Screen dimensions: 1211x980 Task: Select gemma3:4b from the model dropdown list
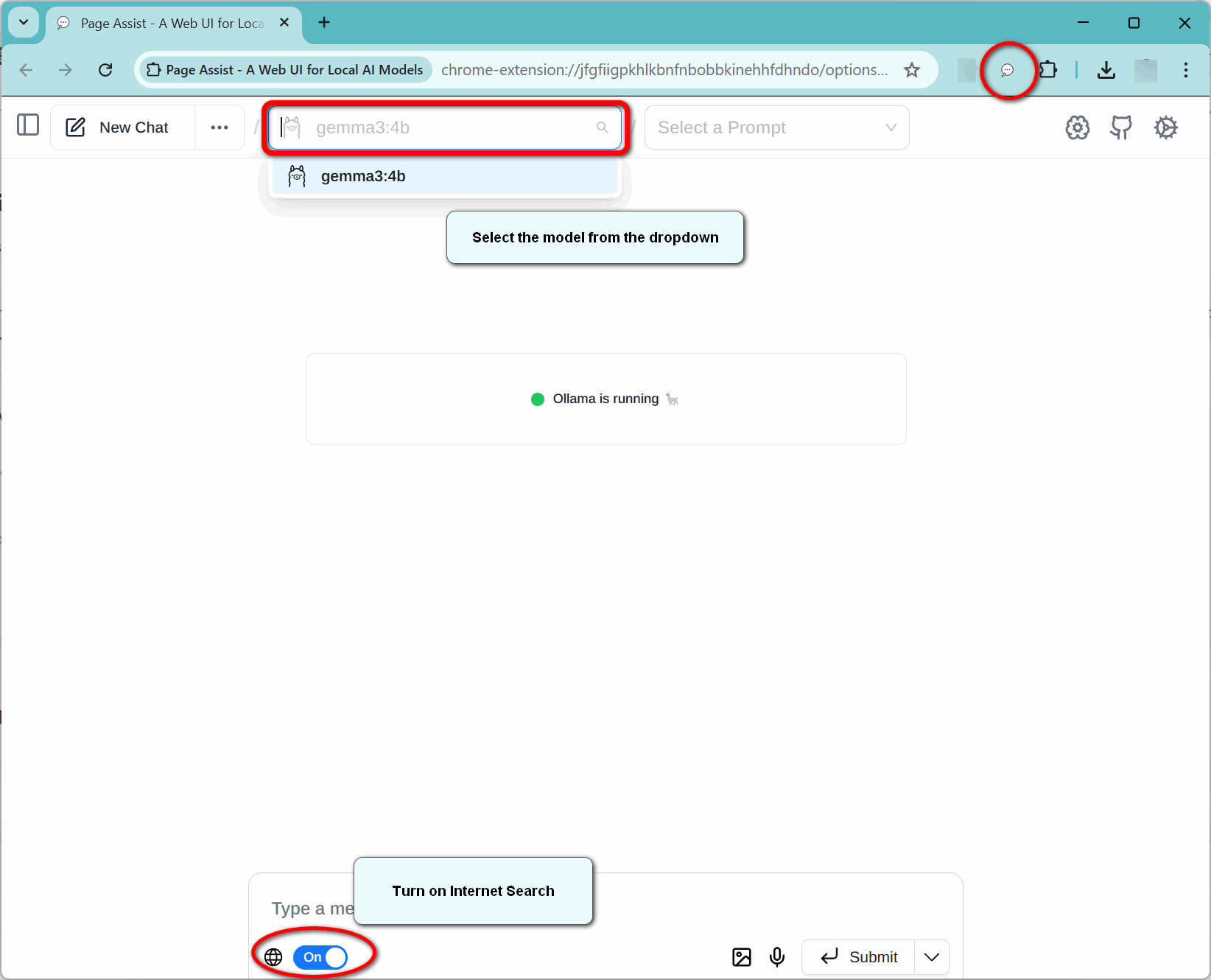click(x=445, y=176)
